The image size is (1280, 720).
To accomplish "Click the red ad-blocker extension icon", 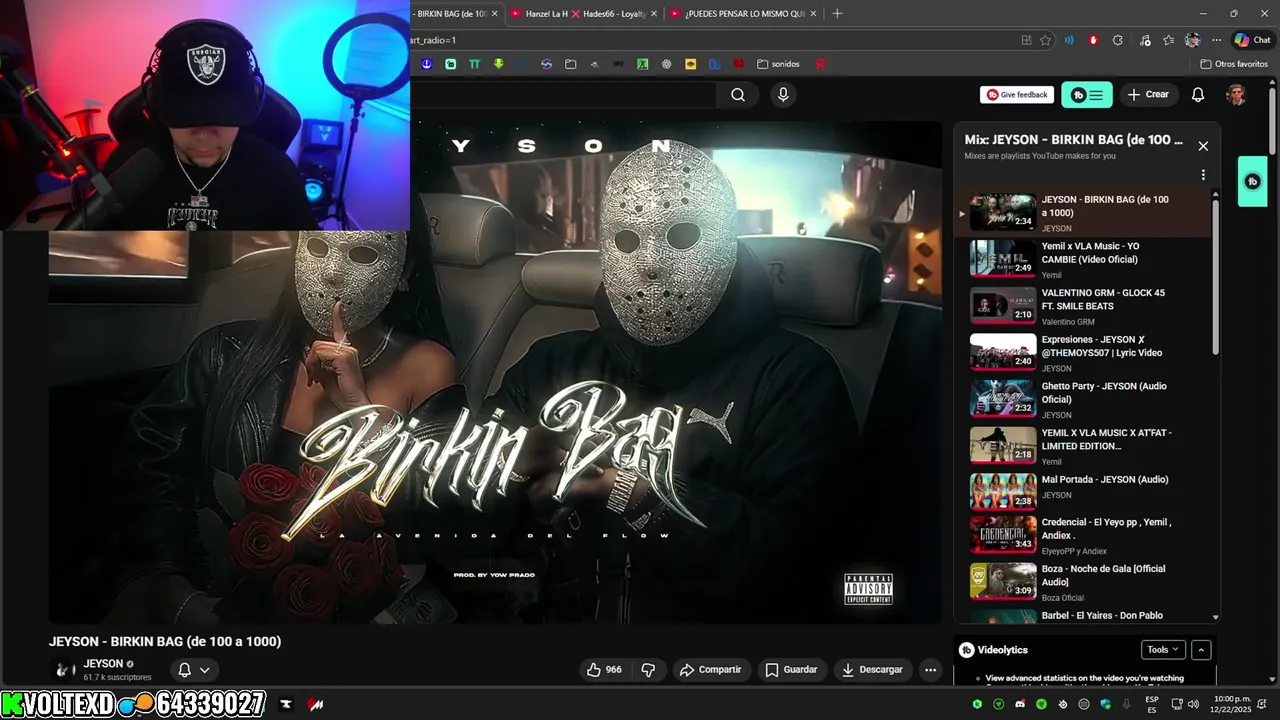I will tap(1093, 40).
